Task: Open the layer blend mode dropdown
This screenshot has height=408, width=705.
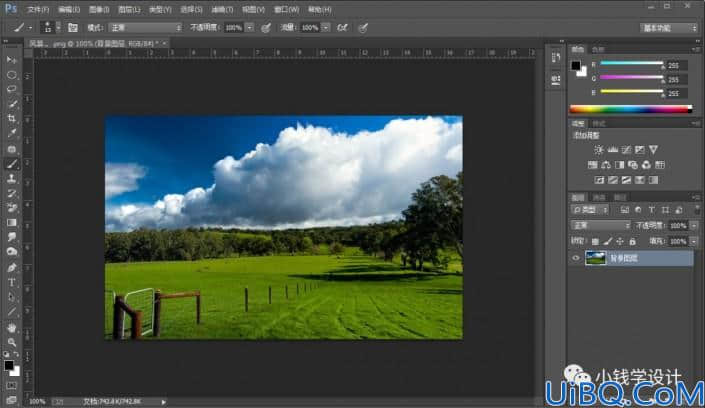Action: 600,225
